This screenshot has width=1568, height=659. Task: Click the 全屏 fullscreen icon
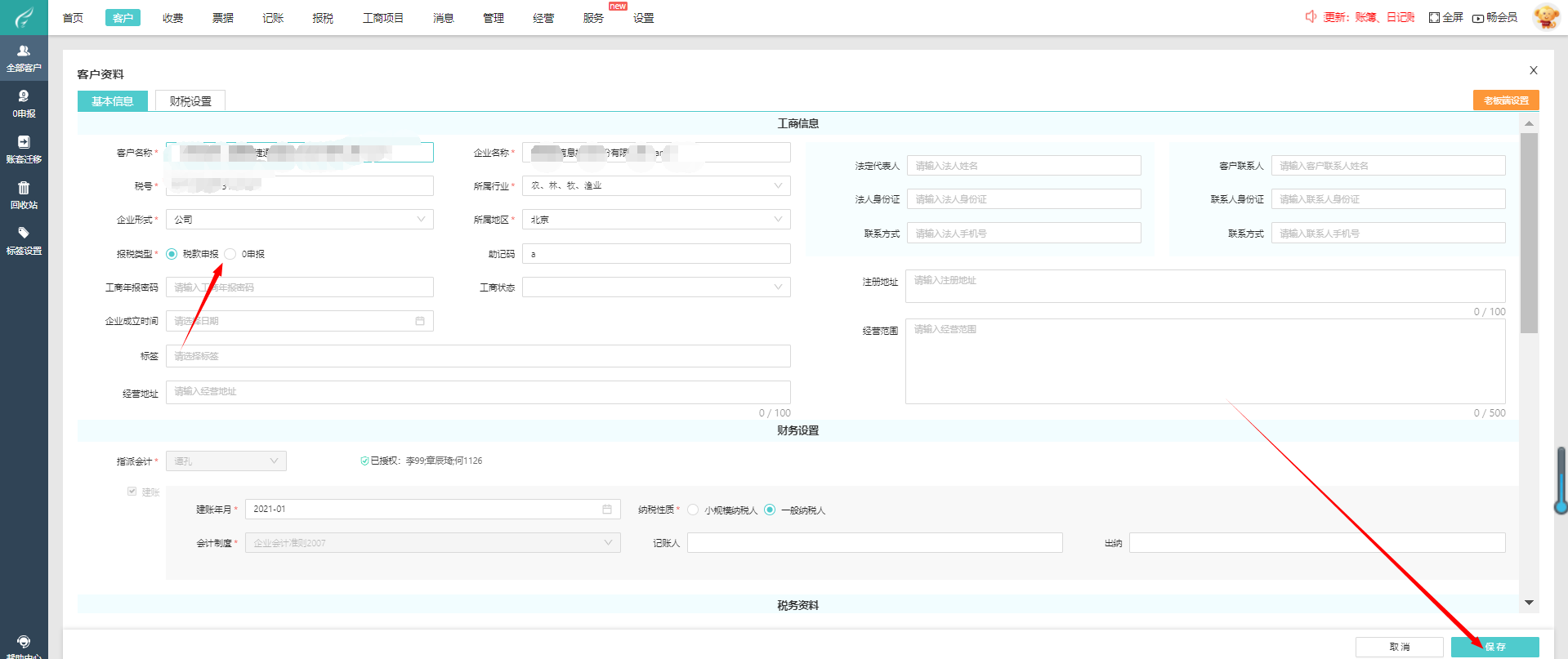[x=1434, y=17]
